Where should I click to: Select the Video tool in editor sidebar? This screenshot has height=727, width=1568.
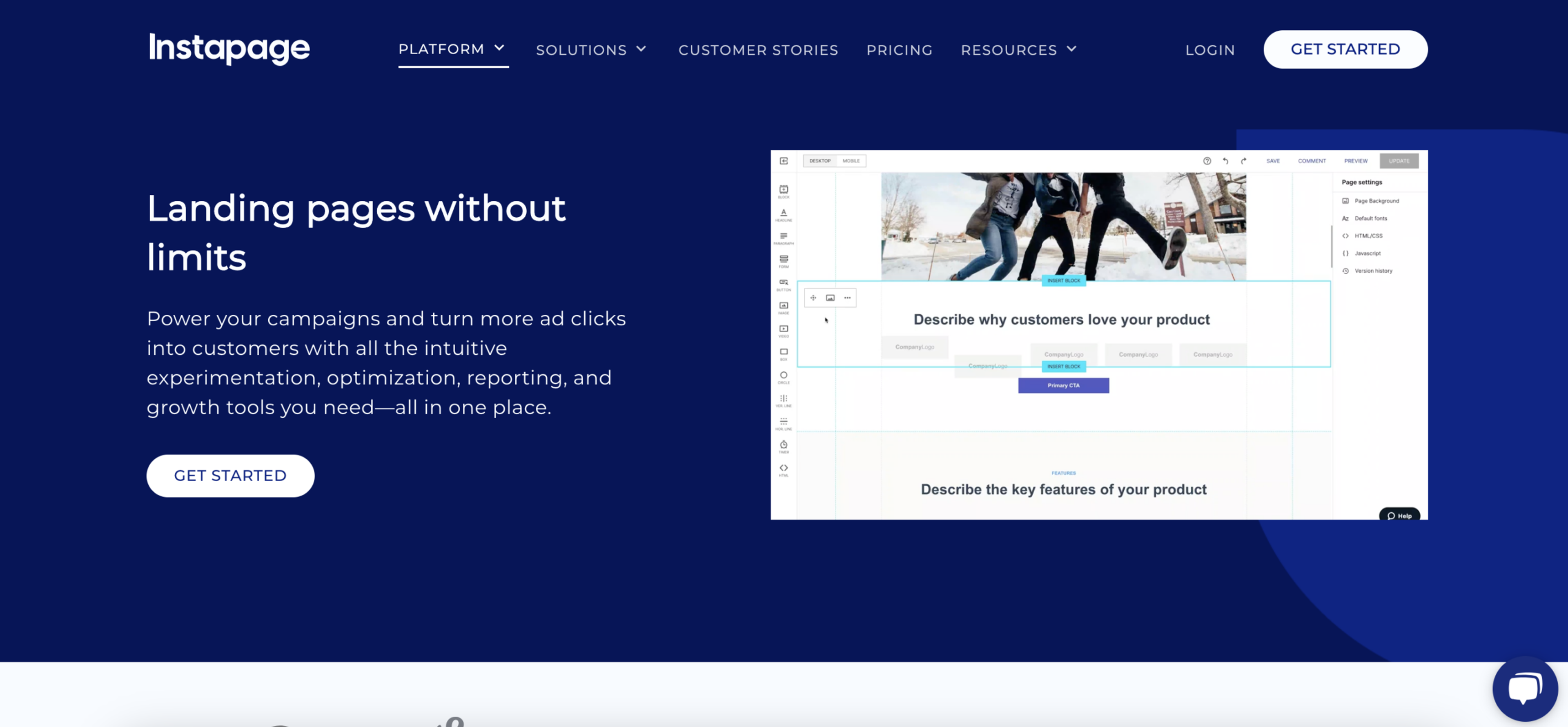point(784,331)
